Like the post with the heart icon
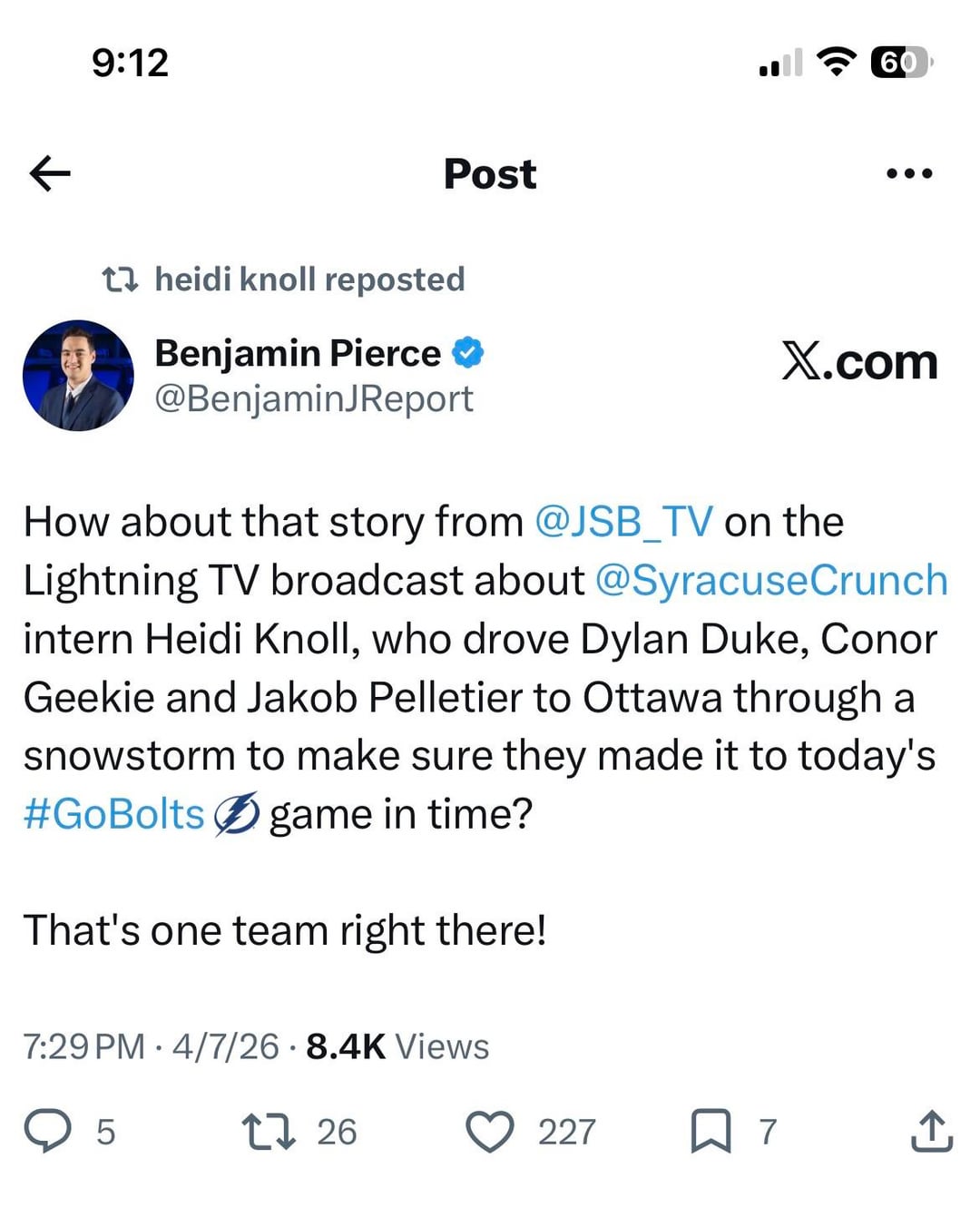980x1217 pixels. coord(490,1132)
